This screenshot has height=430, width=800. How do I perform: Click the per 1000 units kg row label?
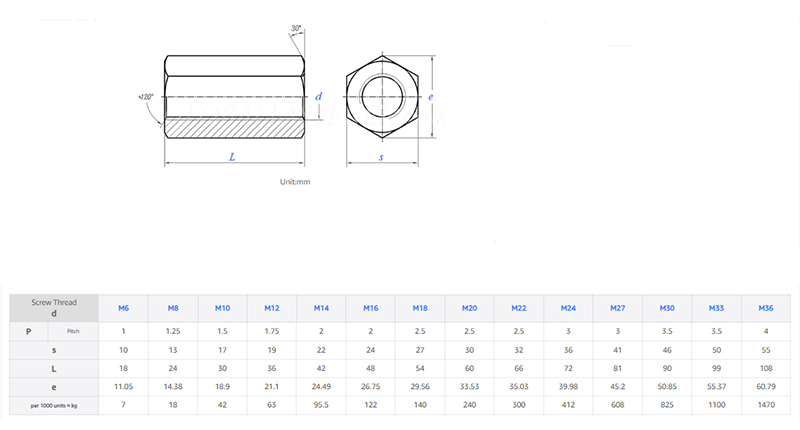pyautogui.click(x=54, y=407)
